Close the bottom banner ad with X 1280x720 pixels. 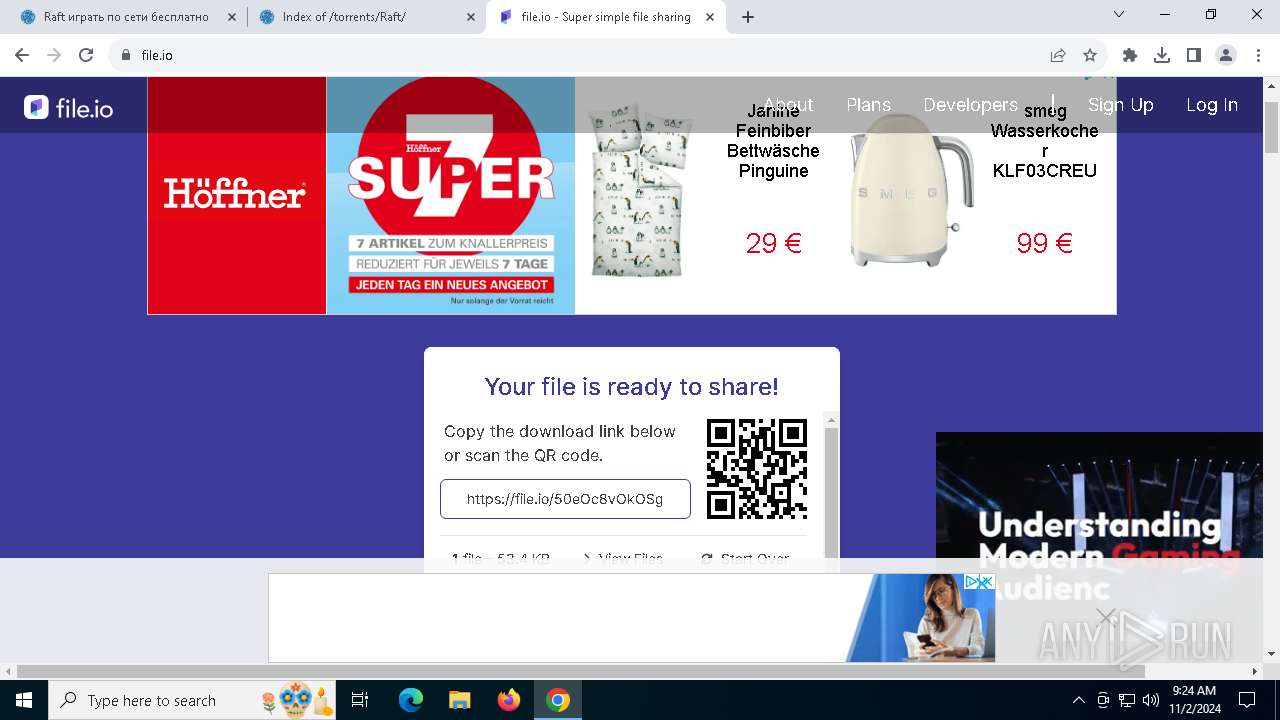pyautogui.click(x=1106, y=616)
